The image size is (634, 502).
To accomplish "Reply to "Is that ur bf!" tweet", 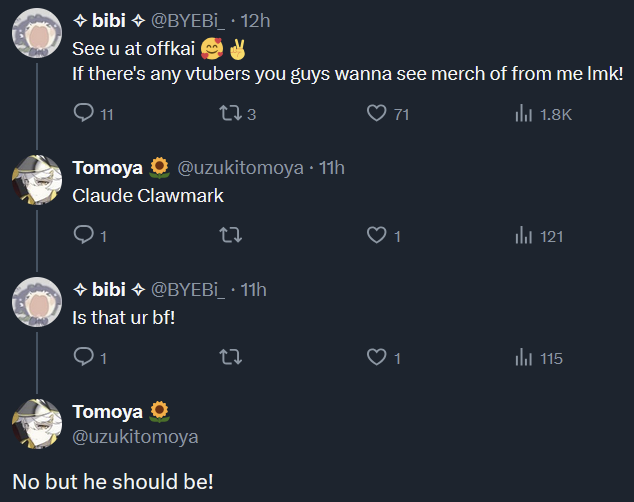I will (x=84, y=358).
